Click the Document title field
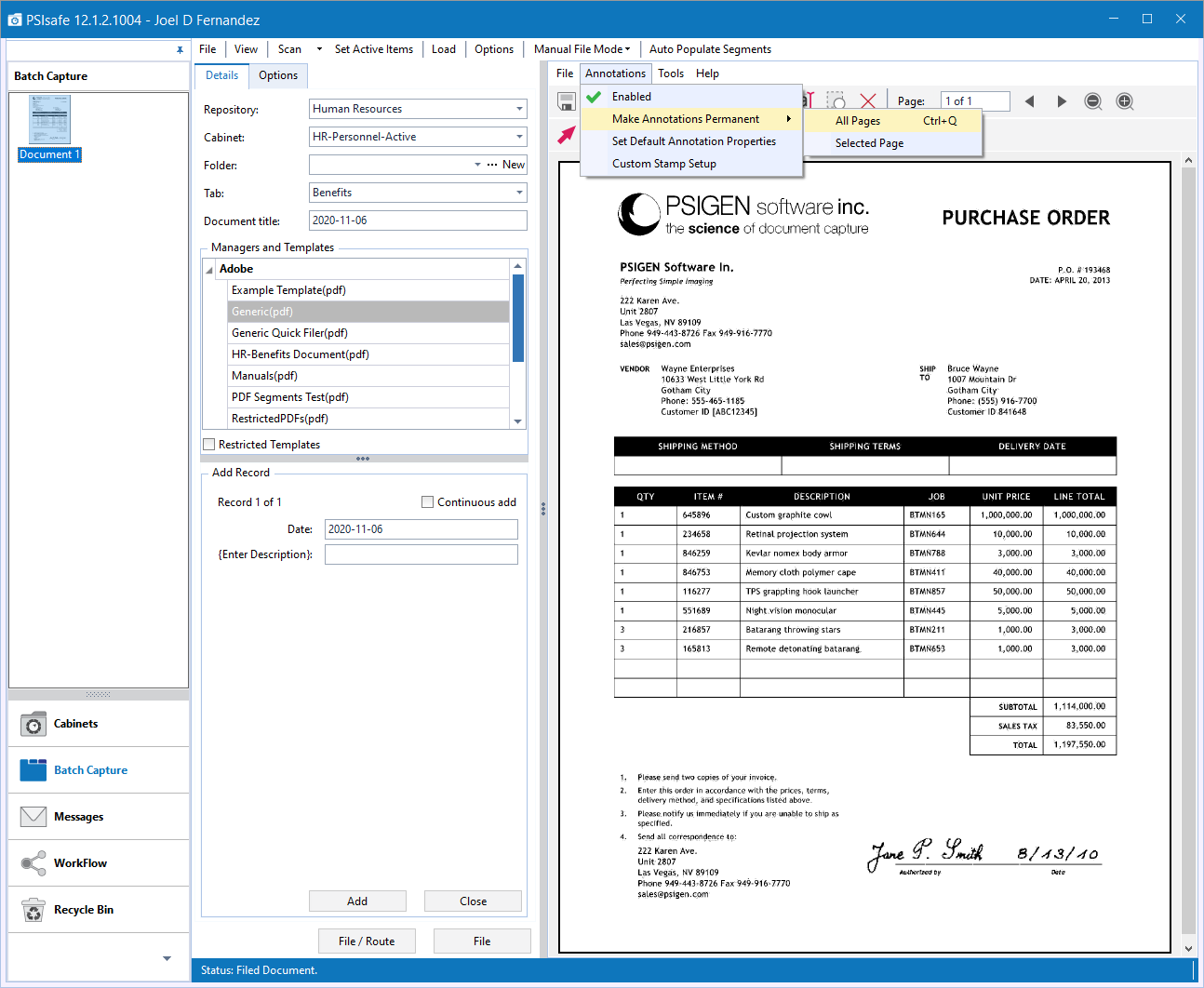 (418, 220)
